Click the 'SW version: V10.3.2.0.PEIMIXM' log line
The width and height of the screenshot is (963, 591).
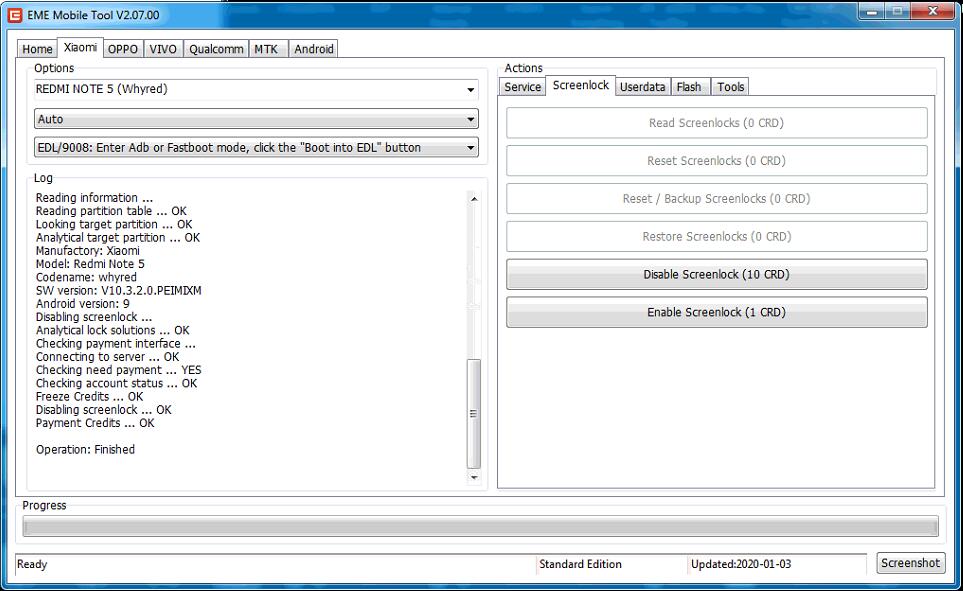tap(119, 291)
